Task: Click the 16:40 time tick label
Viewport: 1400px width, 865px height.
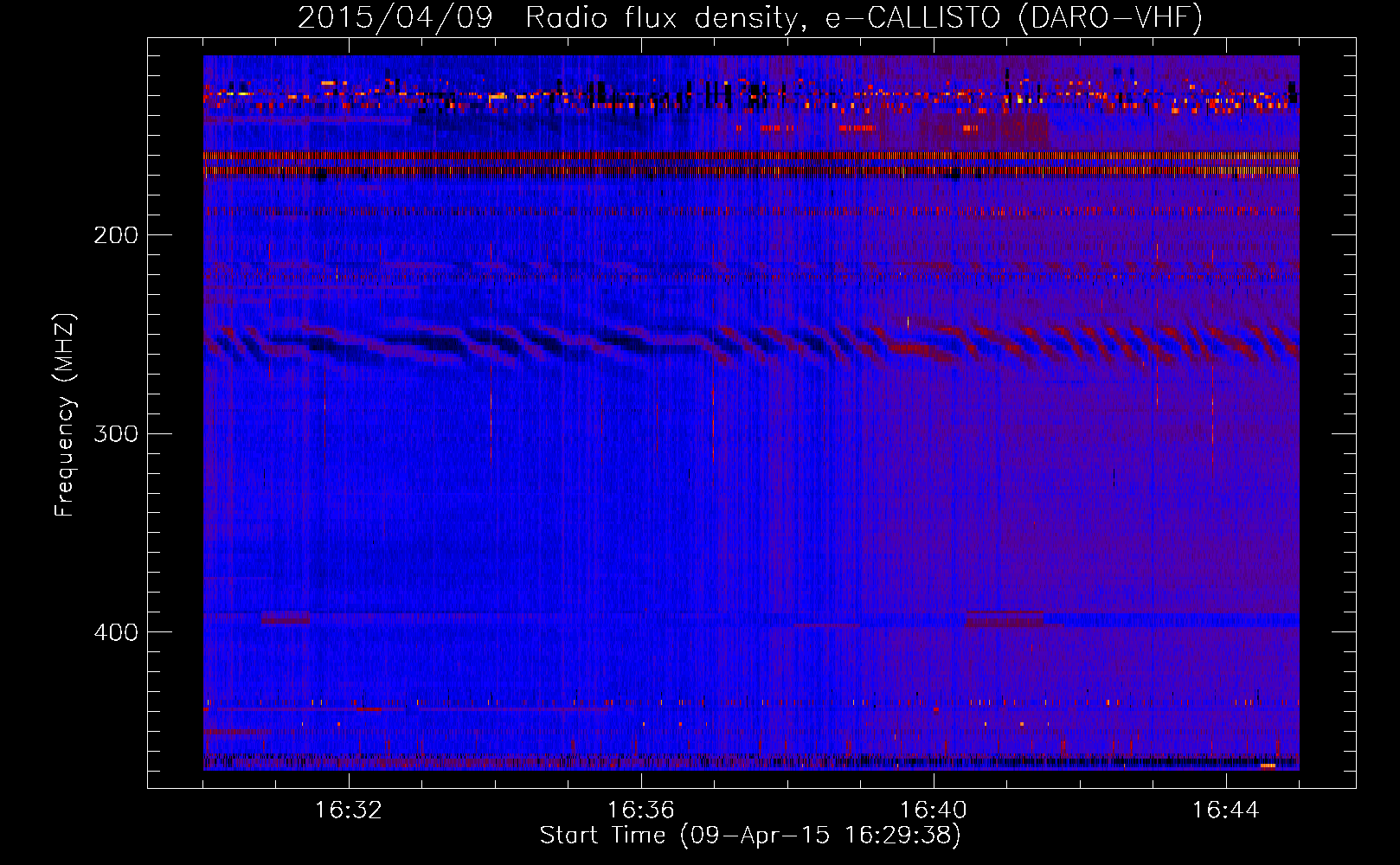Action: click(x=934, y=811)
